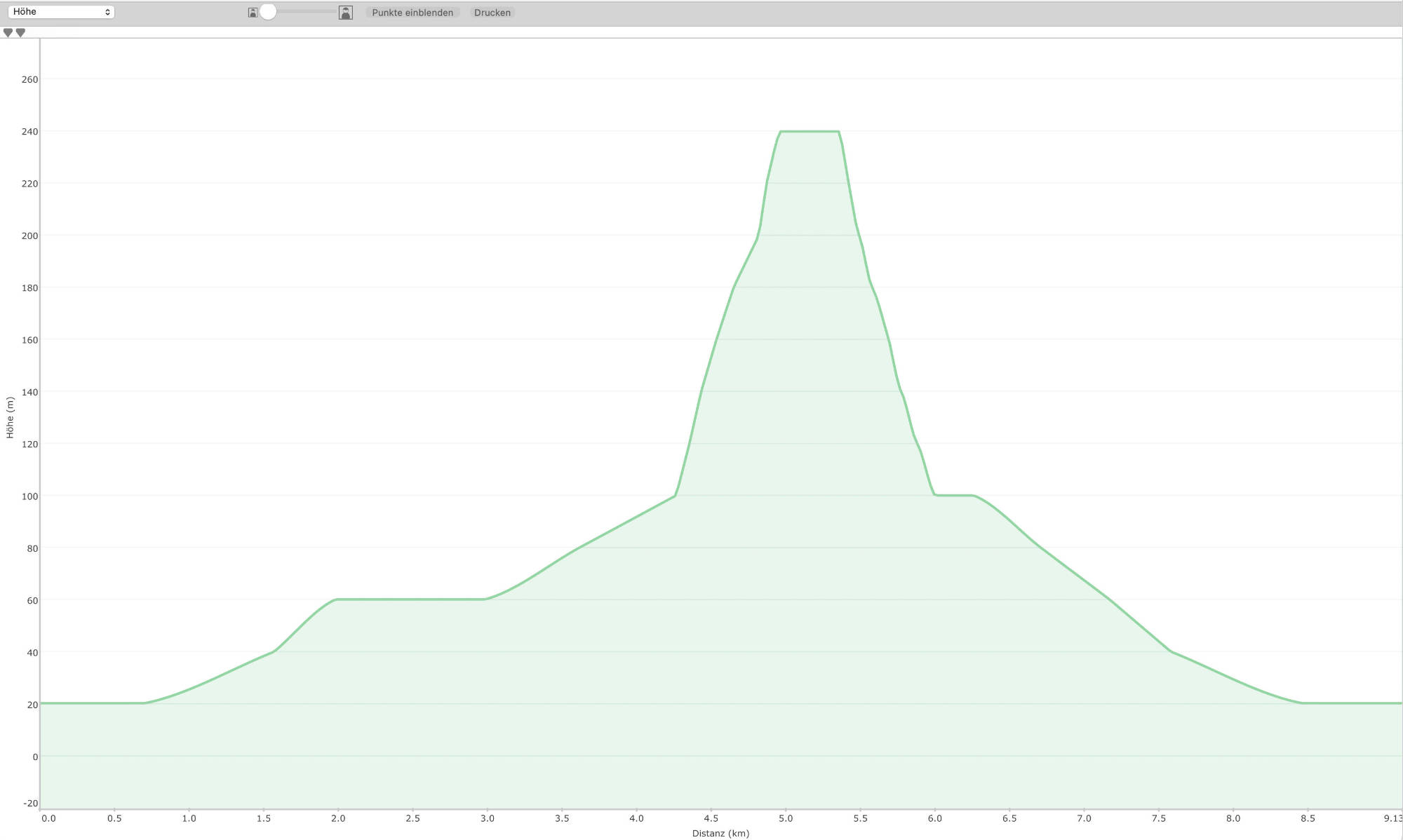Viewport: 1403px width, 840px height.
Task: Click the small portrait zoom-out icon
Action: point(253,13)
